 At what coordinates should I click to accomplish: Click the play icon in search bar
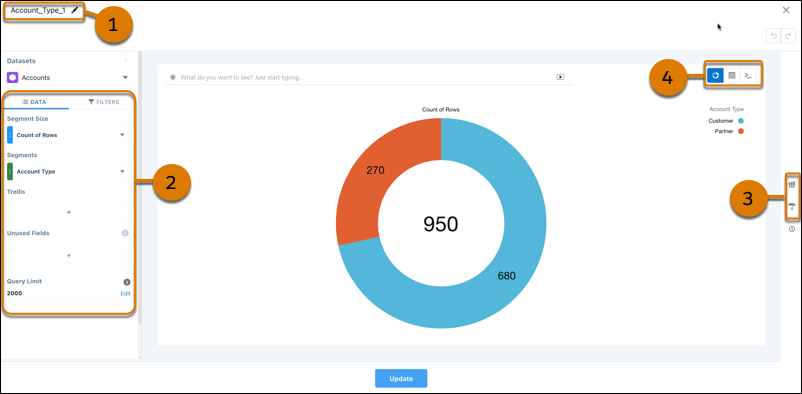coord(560,77)
